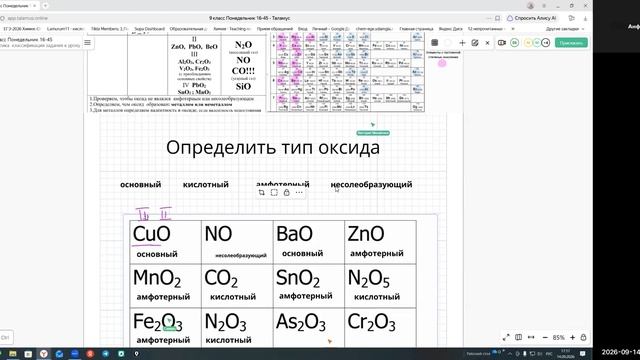Start video call with the camera icon
Viewport: 640px width, 360px height.
click(x=502, y=42)
